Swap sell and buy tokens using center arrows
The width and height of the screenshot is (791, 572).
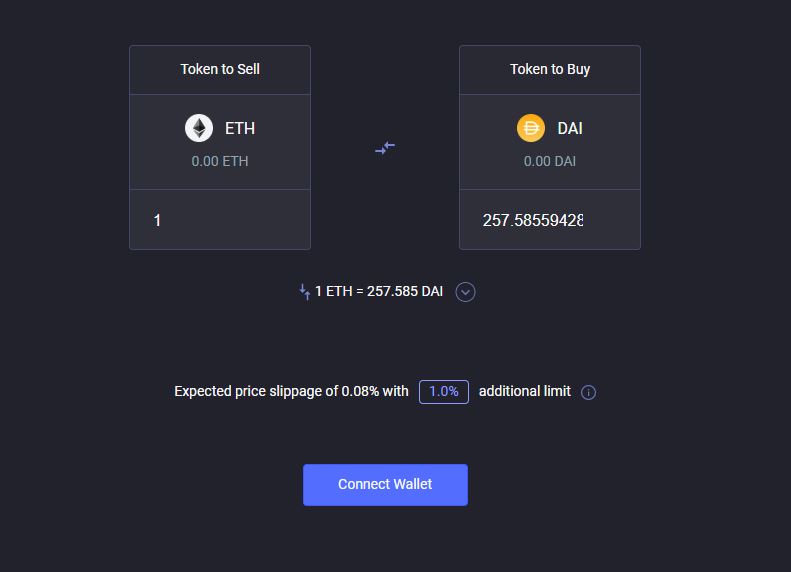385,148
